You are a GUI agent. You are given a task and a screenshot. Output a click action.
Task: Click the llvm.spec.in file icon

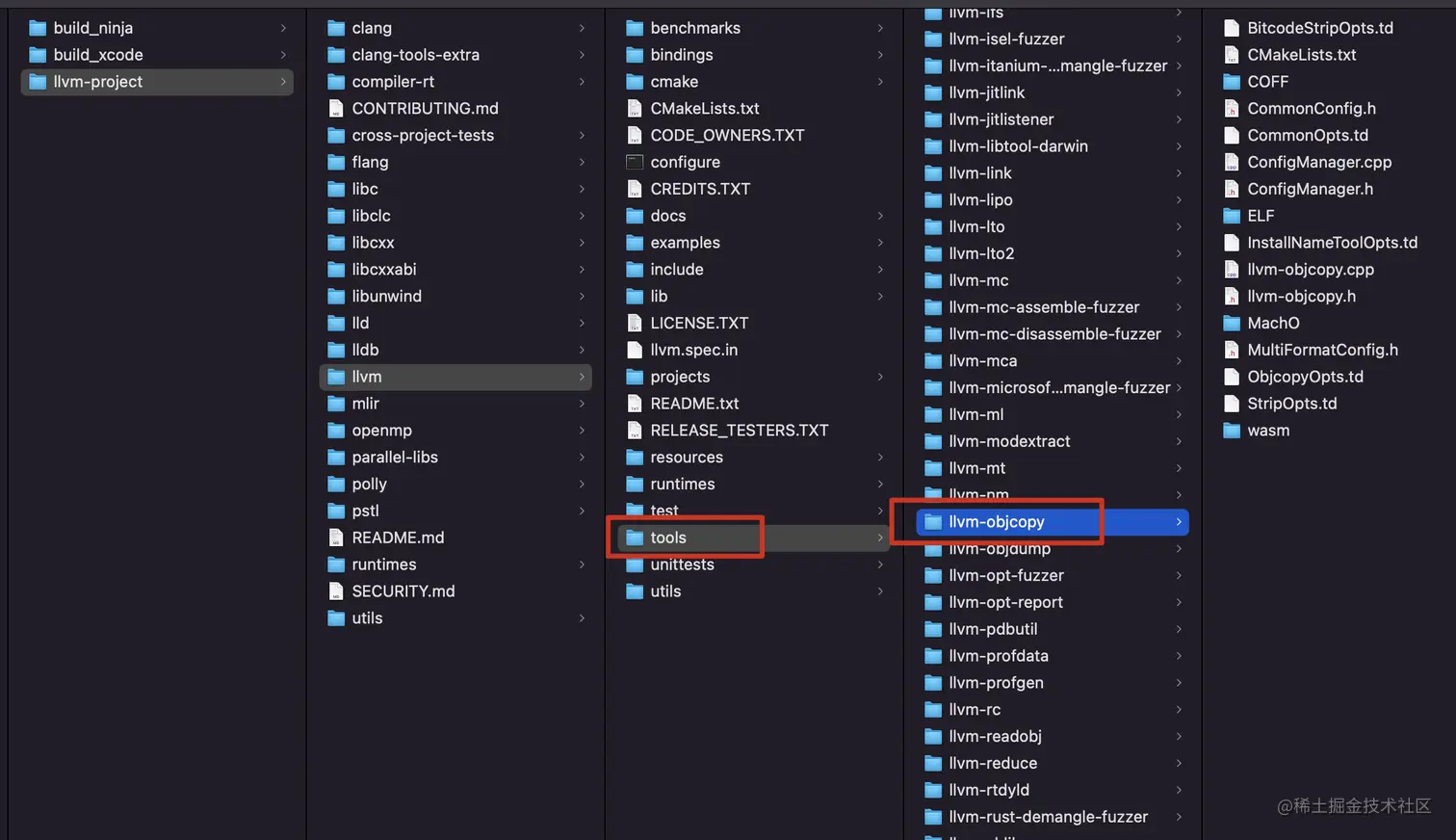[x=635, y=350]
